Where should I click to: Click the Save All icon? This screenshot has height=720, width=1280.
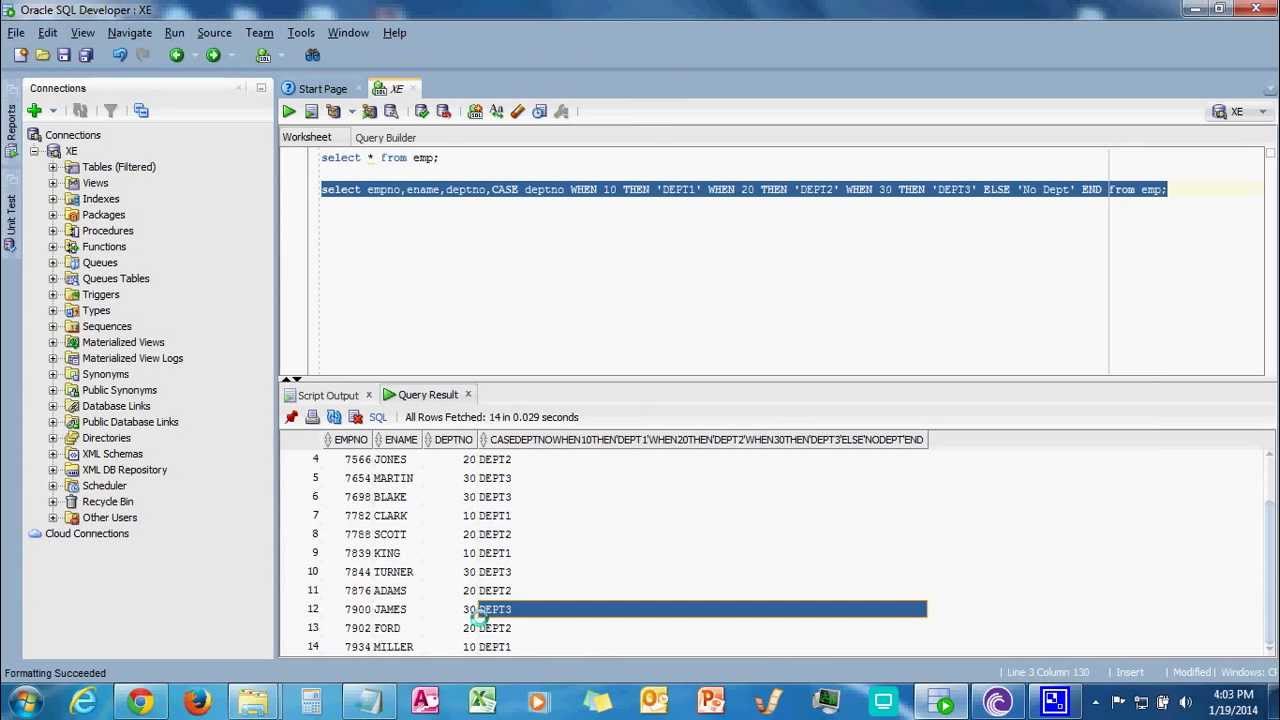click(x=86, y=55)
